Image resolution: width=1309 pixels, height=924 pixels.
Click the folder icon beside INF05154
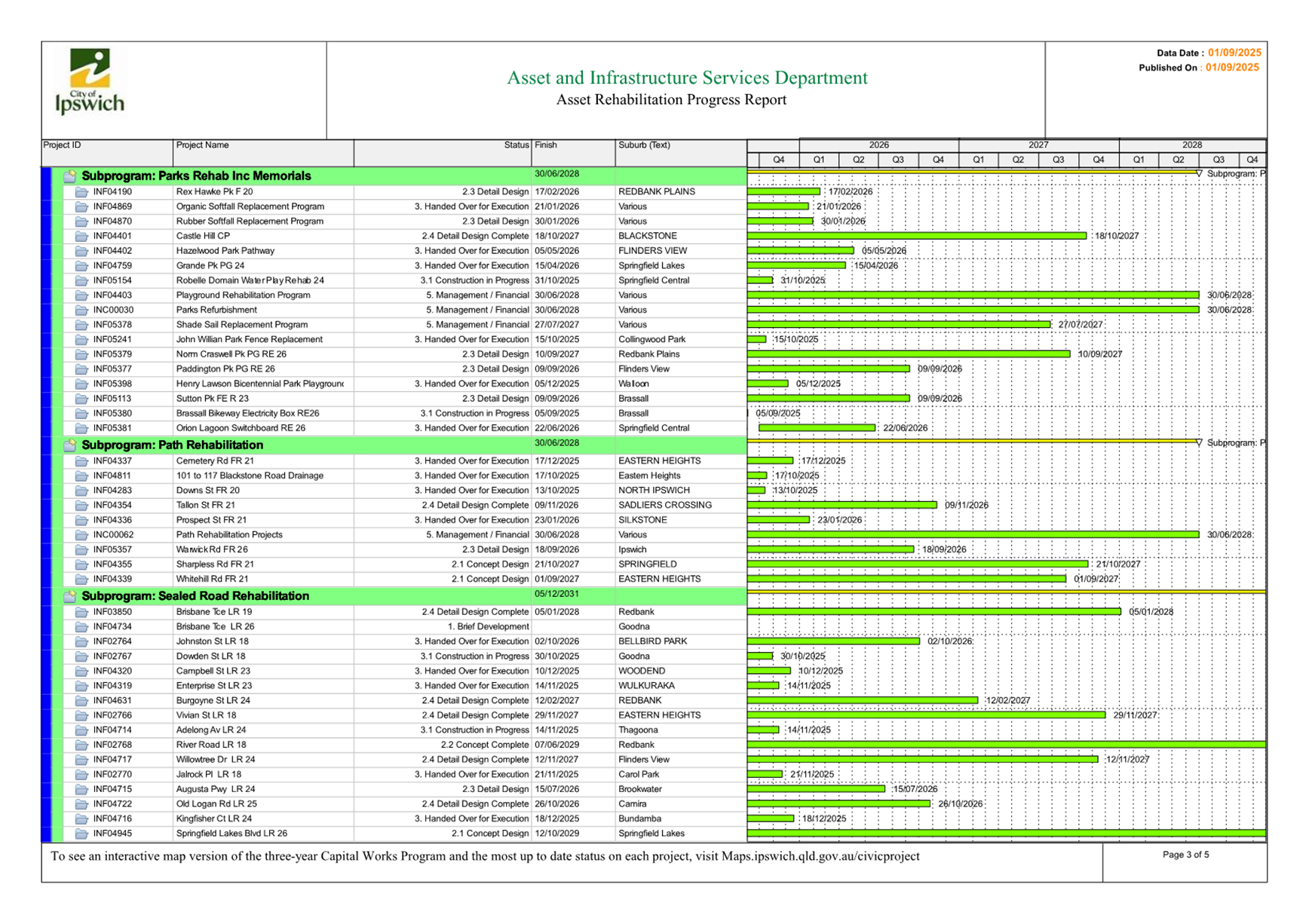81,280
